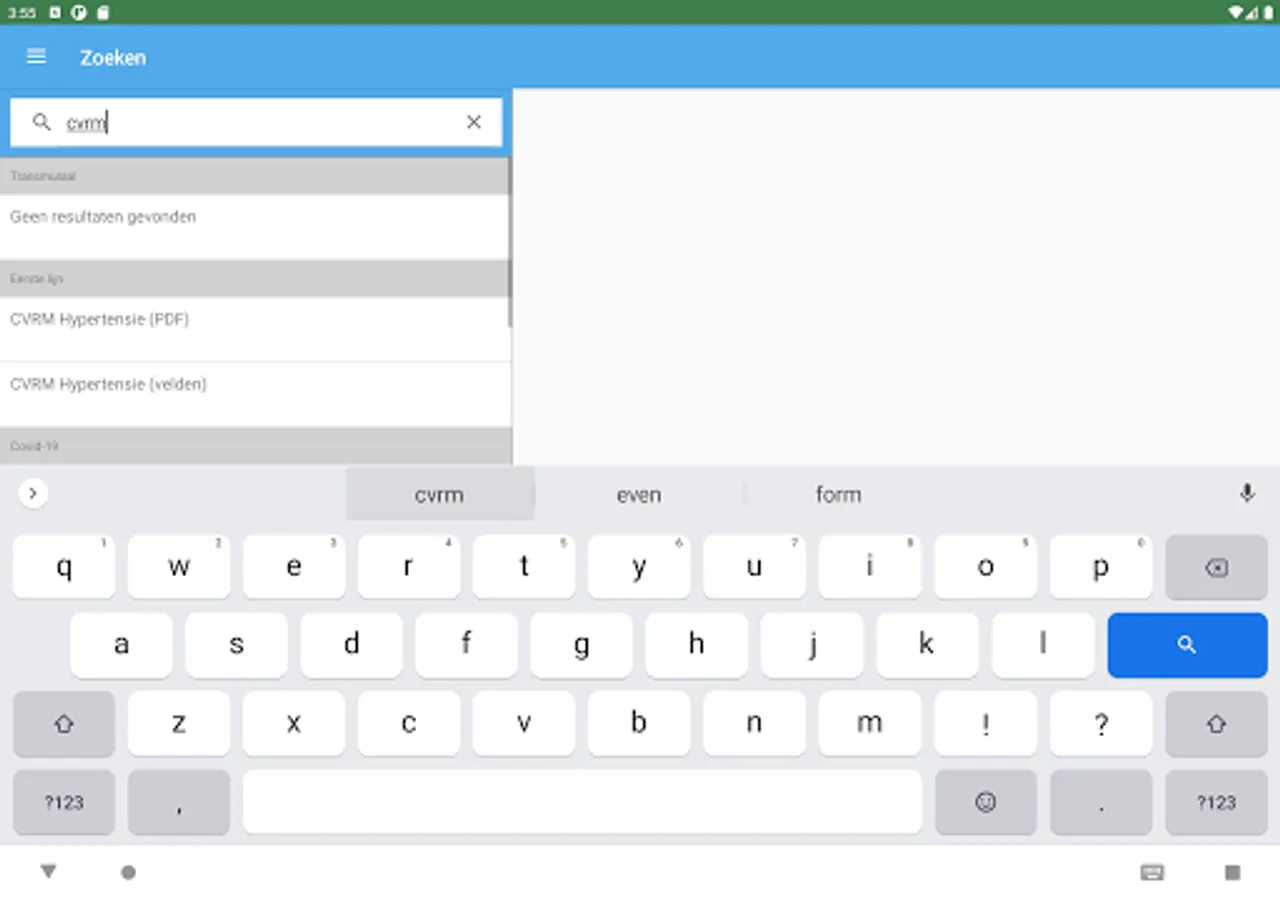Open the emoji keyboard
This screenshot has width=1280, height=900.
[x=986, y=802]
